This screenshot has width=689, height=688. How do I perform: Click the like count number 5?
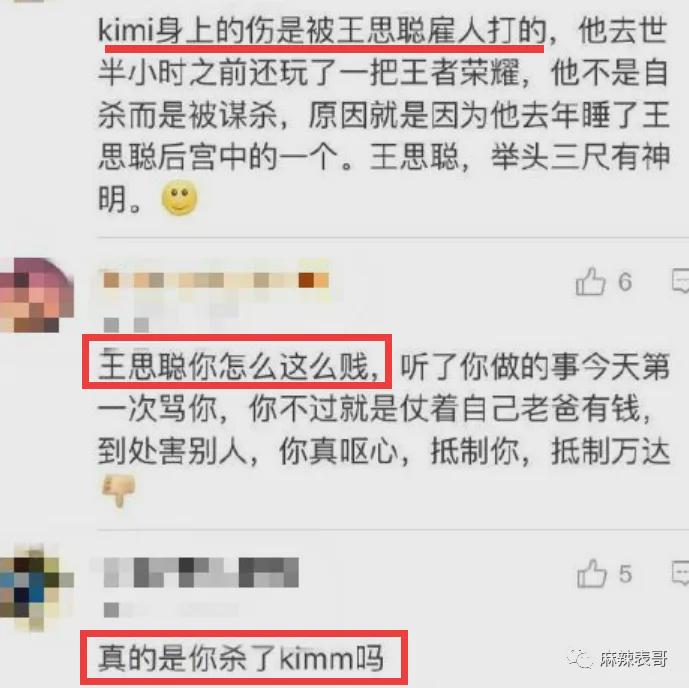(625, 574)
